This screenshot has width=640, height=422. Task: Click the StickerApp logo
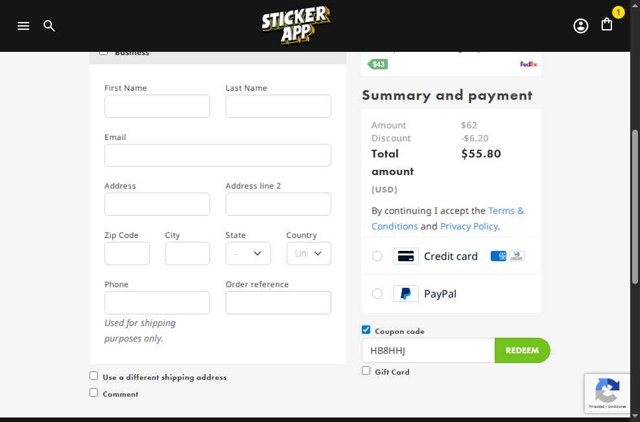pyautogui.click(x=296, y=25)
